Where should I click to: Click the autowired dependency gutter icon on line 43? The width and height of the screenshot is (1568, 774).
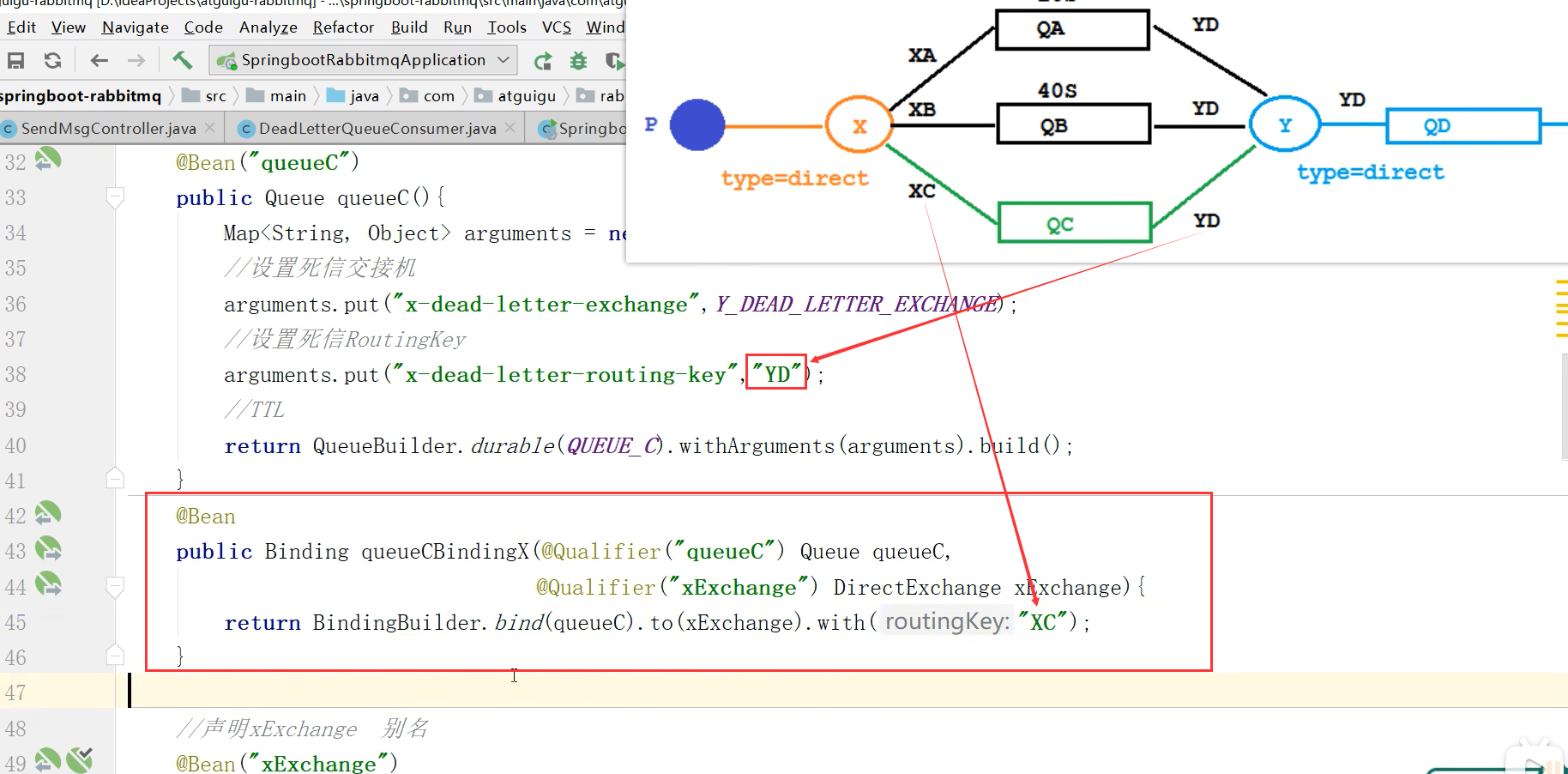(x=48, y=549)
